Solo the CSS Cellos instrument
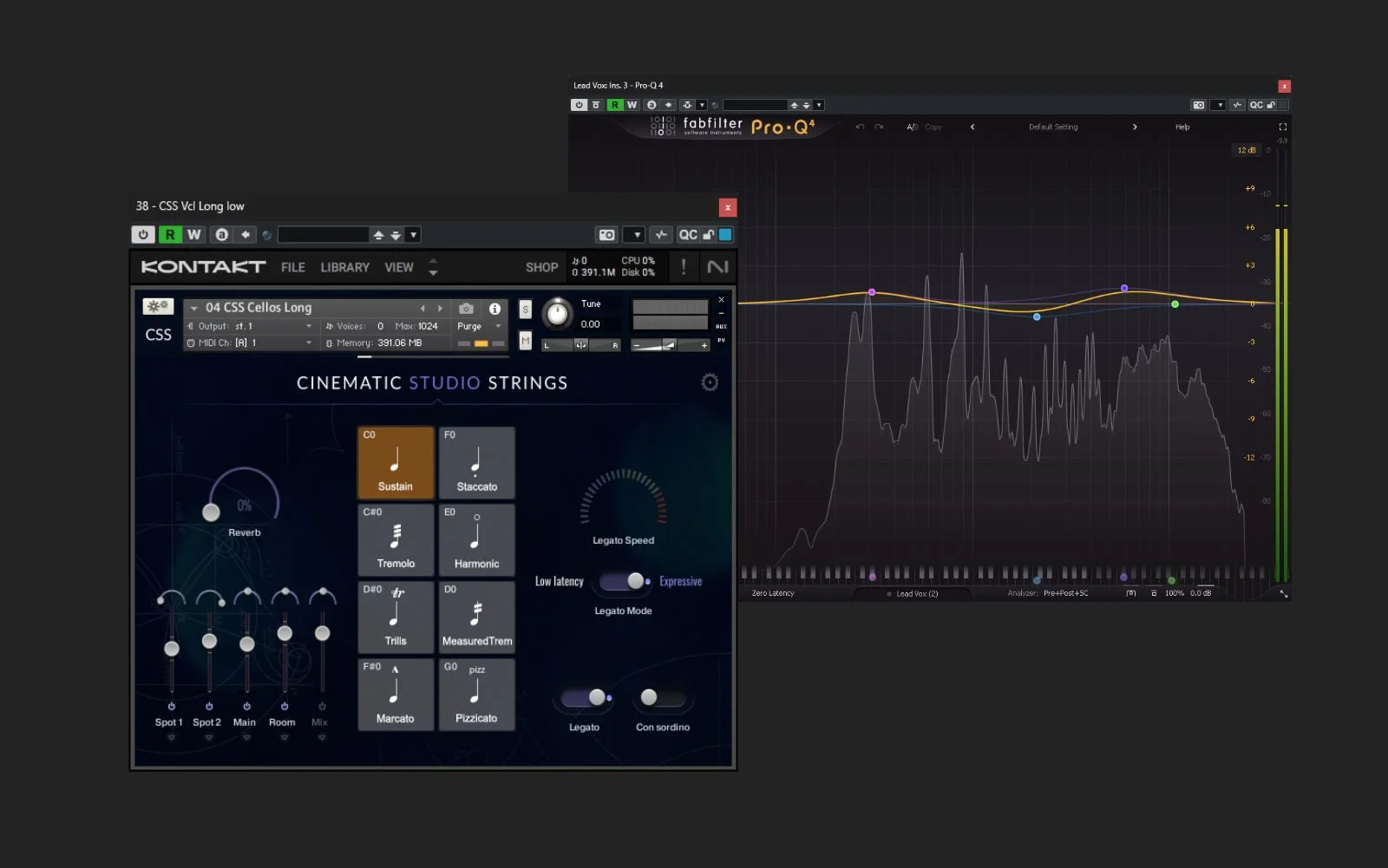 coord(526,310)
